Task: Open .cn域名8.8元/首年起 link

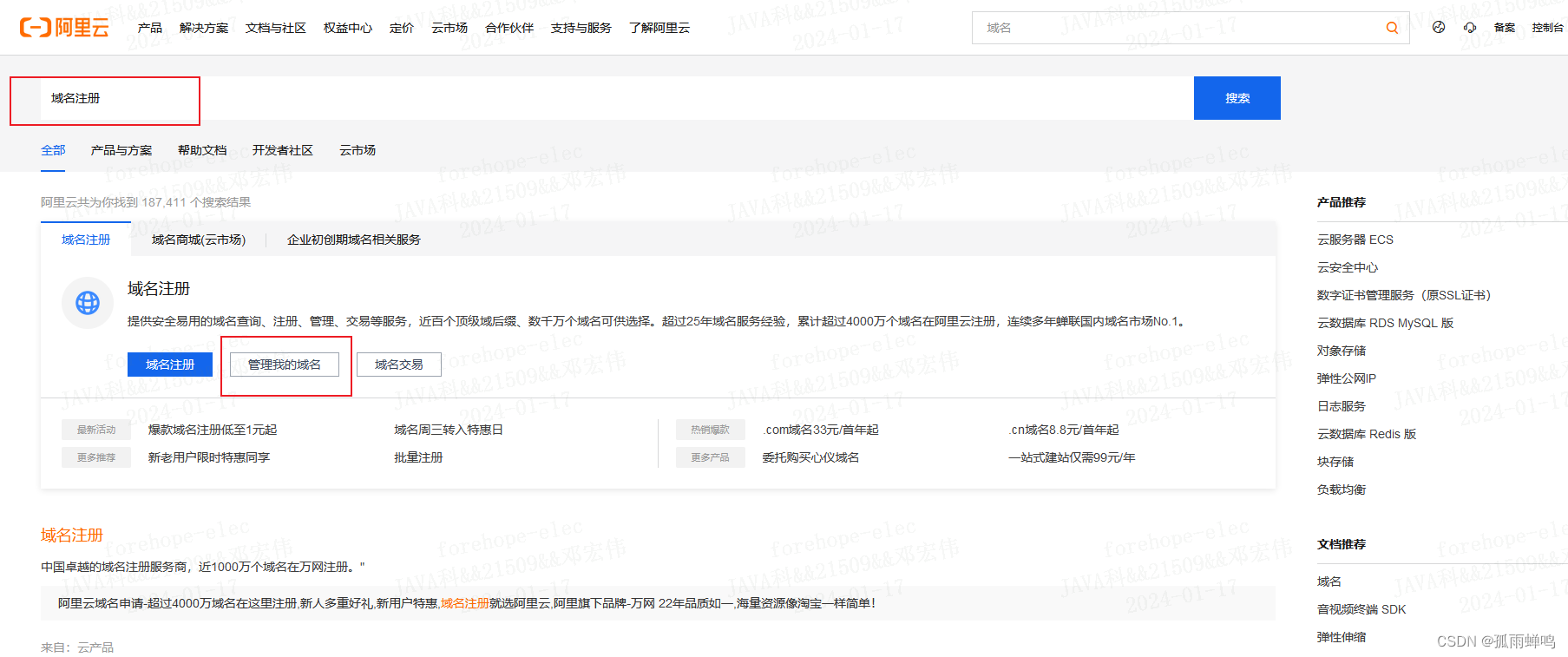Action: [x=1064, y=430]
